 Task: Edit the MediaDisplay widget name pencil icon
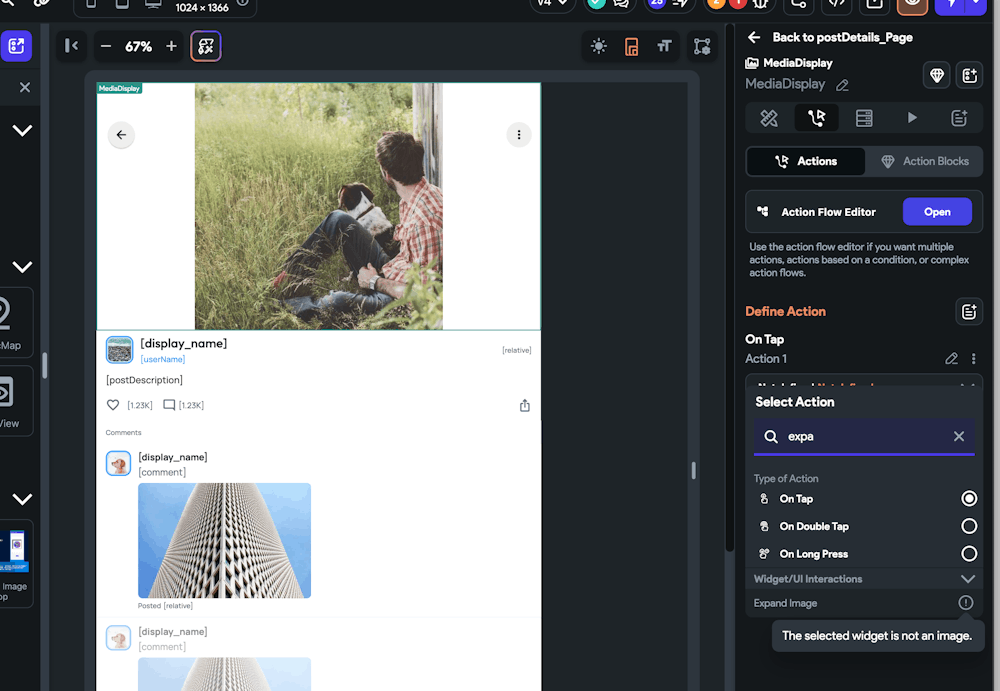coord(842,85)
